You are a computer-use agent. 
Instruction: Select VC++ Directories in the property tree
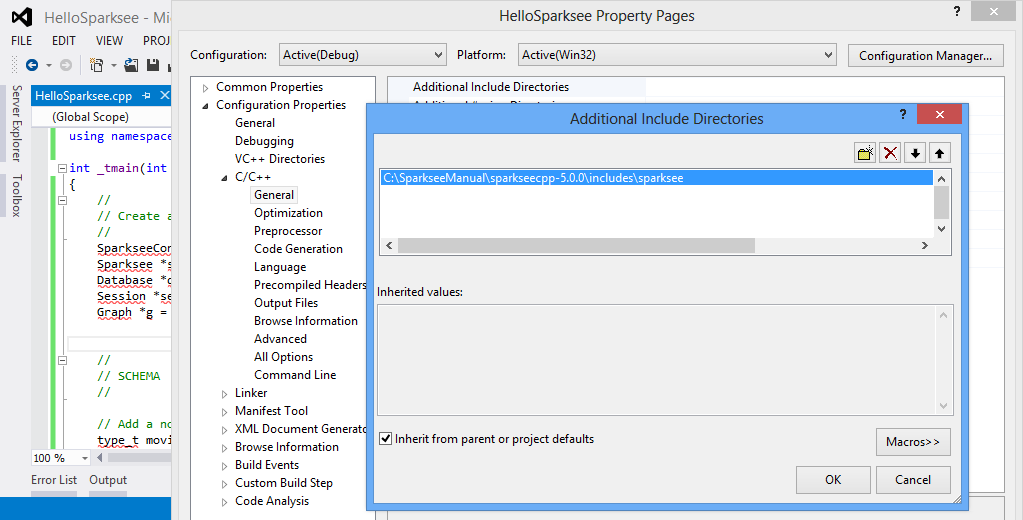[x=280, y=159]
